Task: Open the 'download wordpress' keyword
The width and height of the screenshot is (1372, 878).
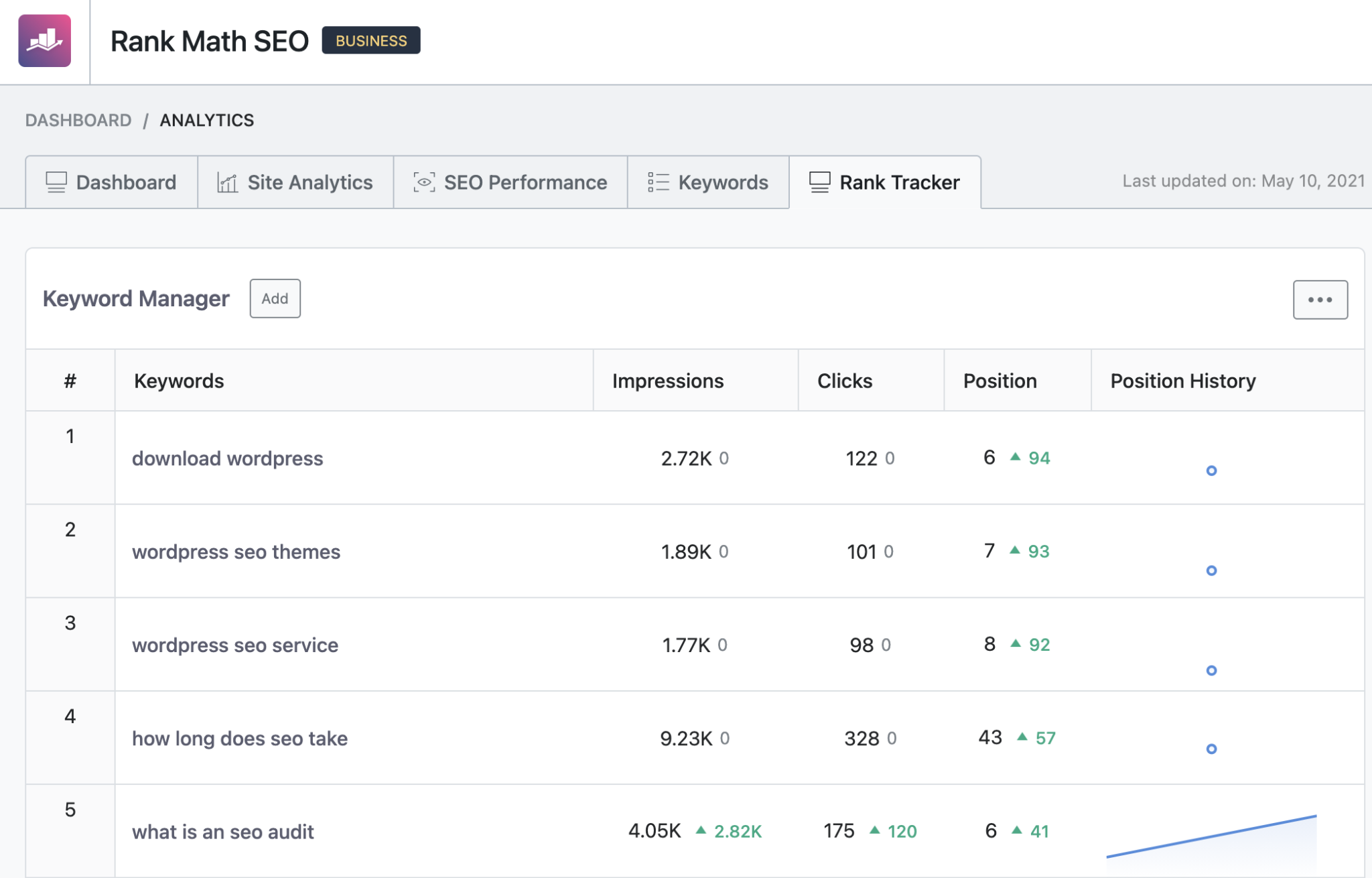Action: coord(228,458)
